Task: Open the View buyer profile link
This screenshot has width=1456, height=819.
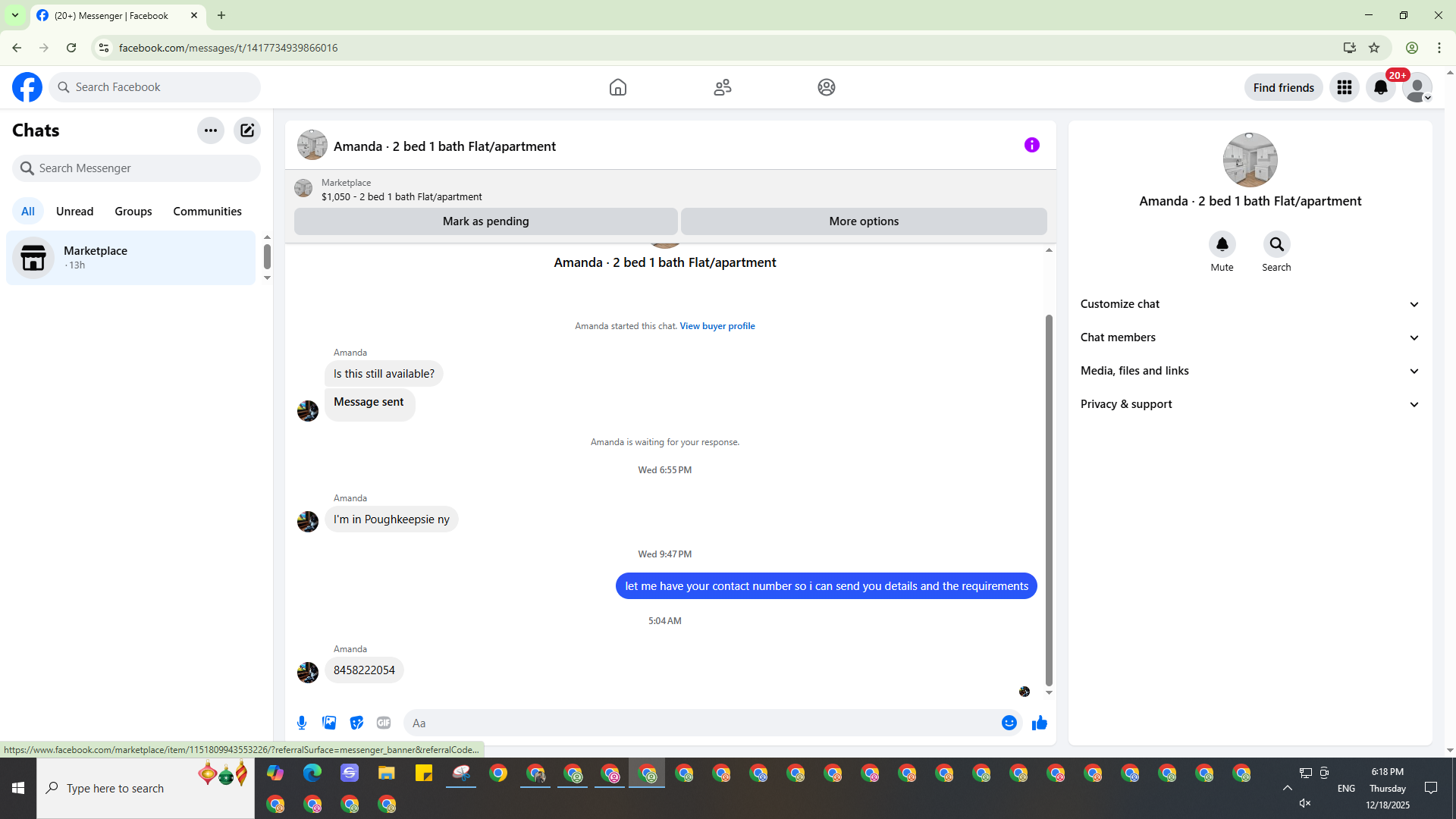Action: coord(717,326)
